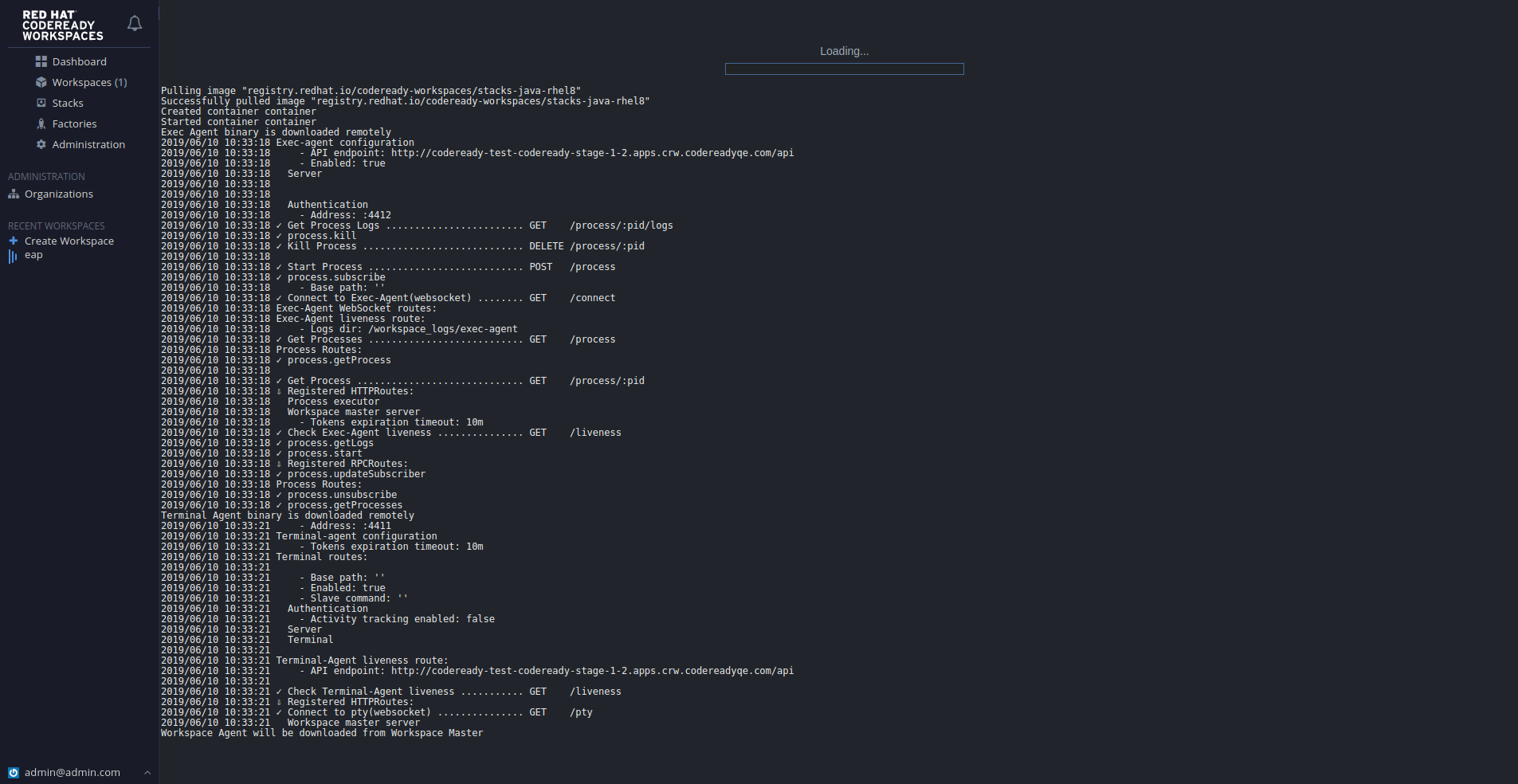Open the Workspaces (1) menu label
Image resolution: width=1518 pixels, height=784 pixels.
click(90, 82)
